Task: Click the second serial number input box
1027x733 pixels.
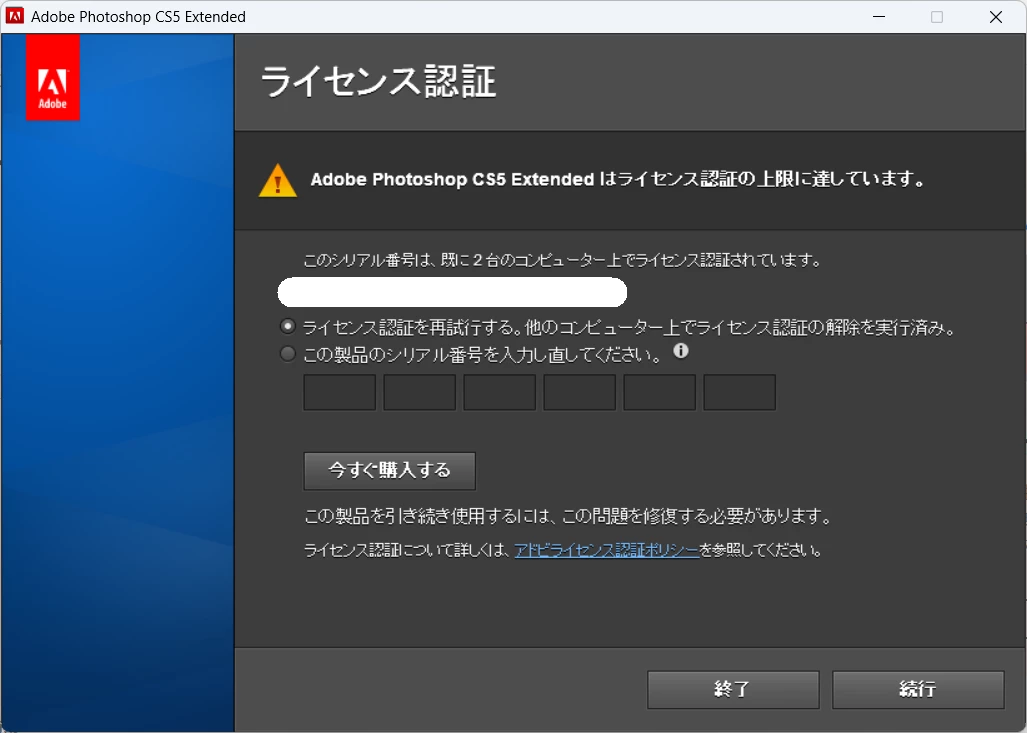Action: [419, 392]
